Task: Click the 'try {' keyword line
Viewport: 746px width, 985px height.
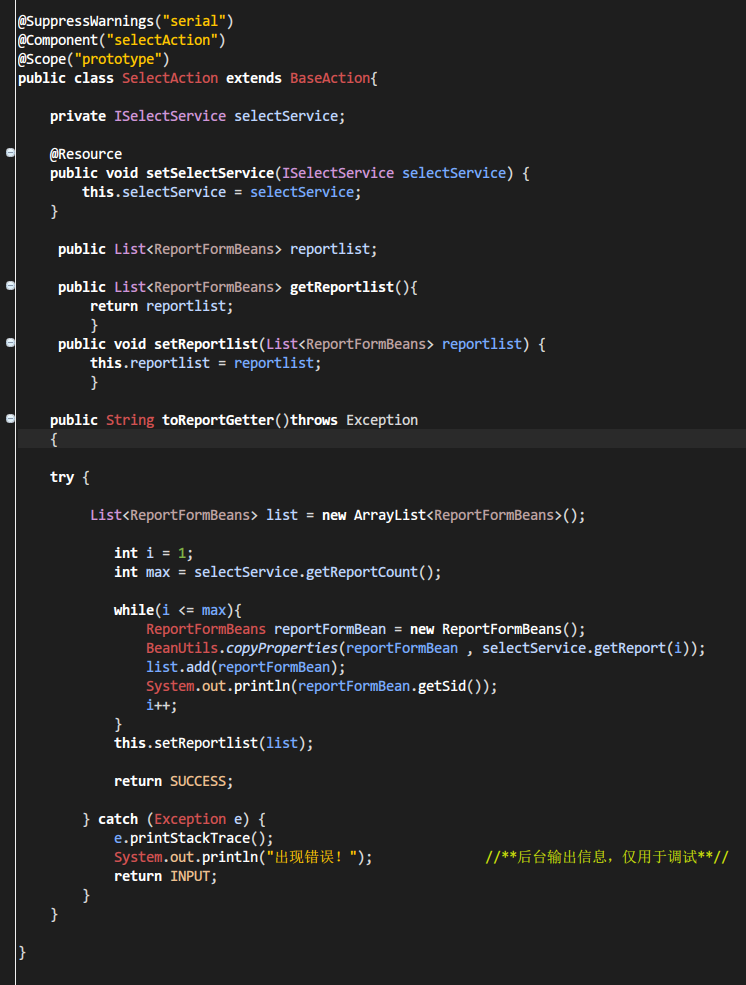Action: click(70, 477)
